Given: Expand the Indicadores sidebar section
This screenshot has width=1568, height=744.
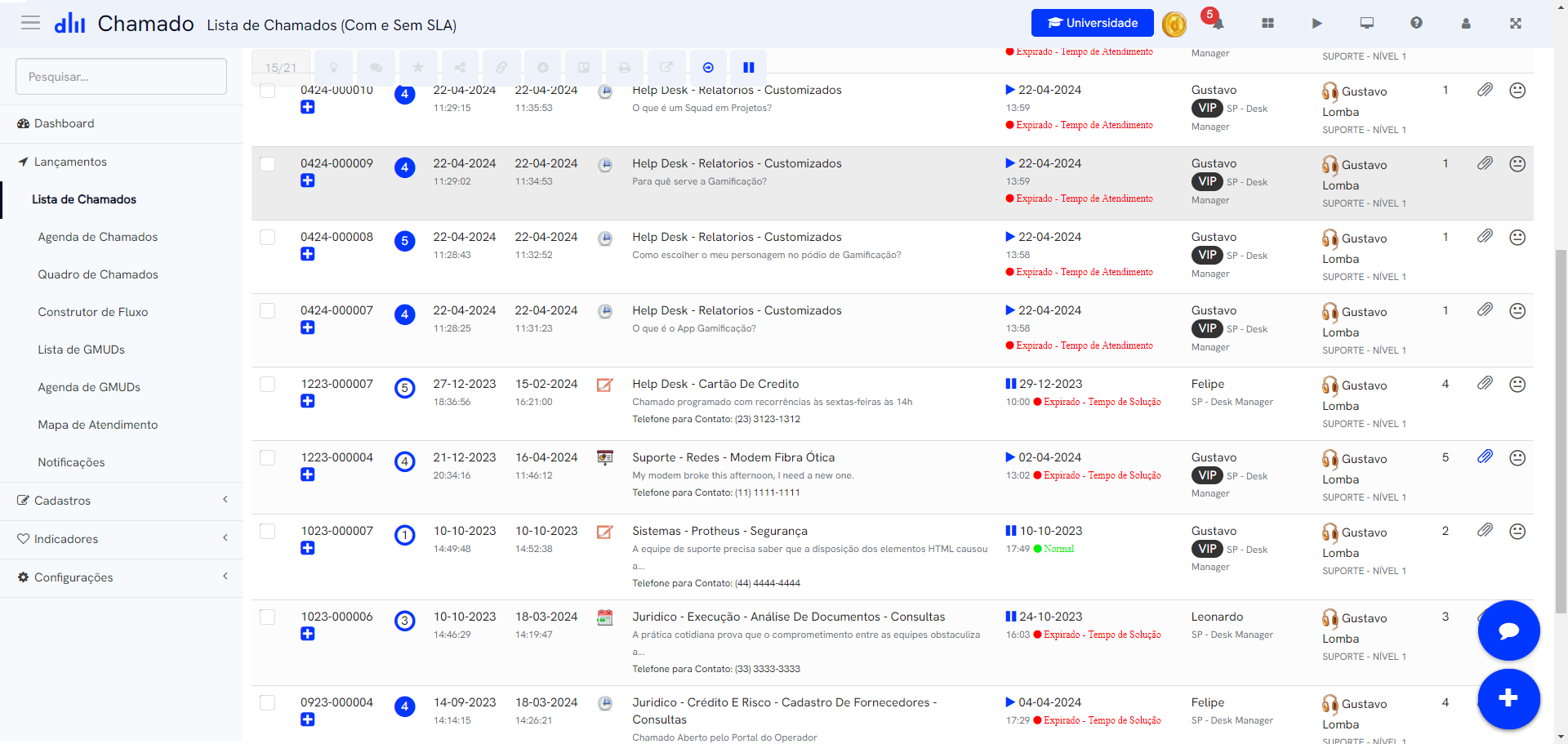Looking at the screenshot, I should click(x=121, y=539).
